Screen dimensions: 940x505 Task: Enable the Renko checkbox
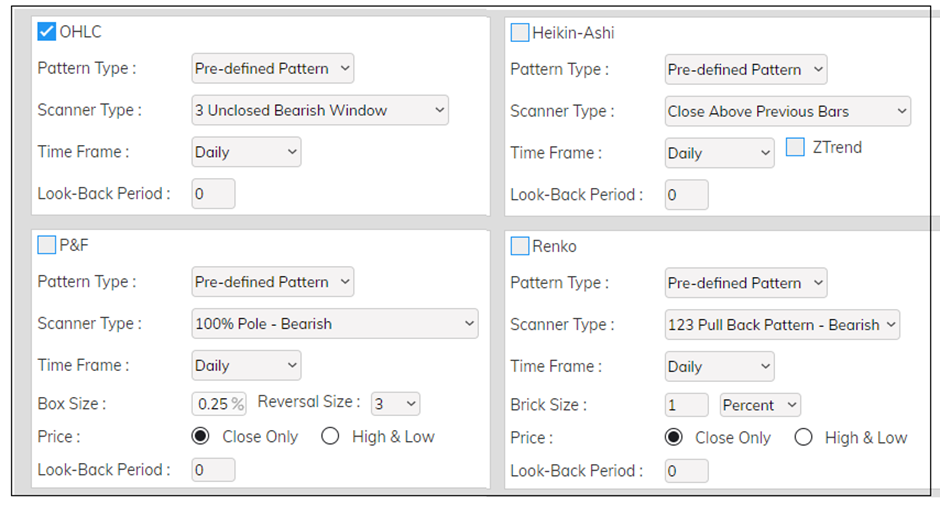point(520,246)
